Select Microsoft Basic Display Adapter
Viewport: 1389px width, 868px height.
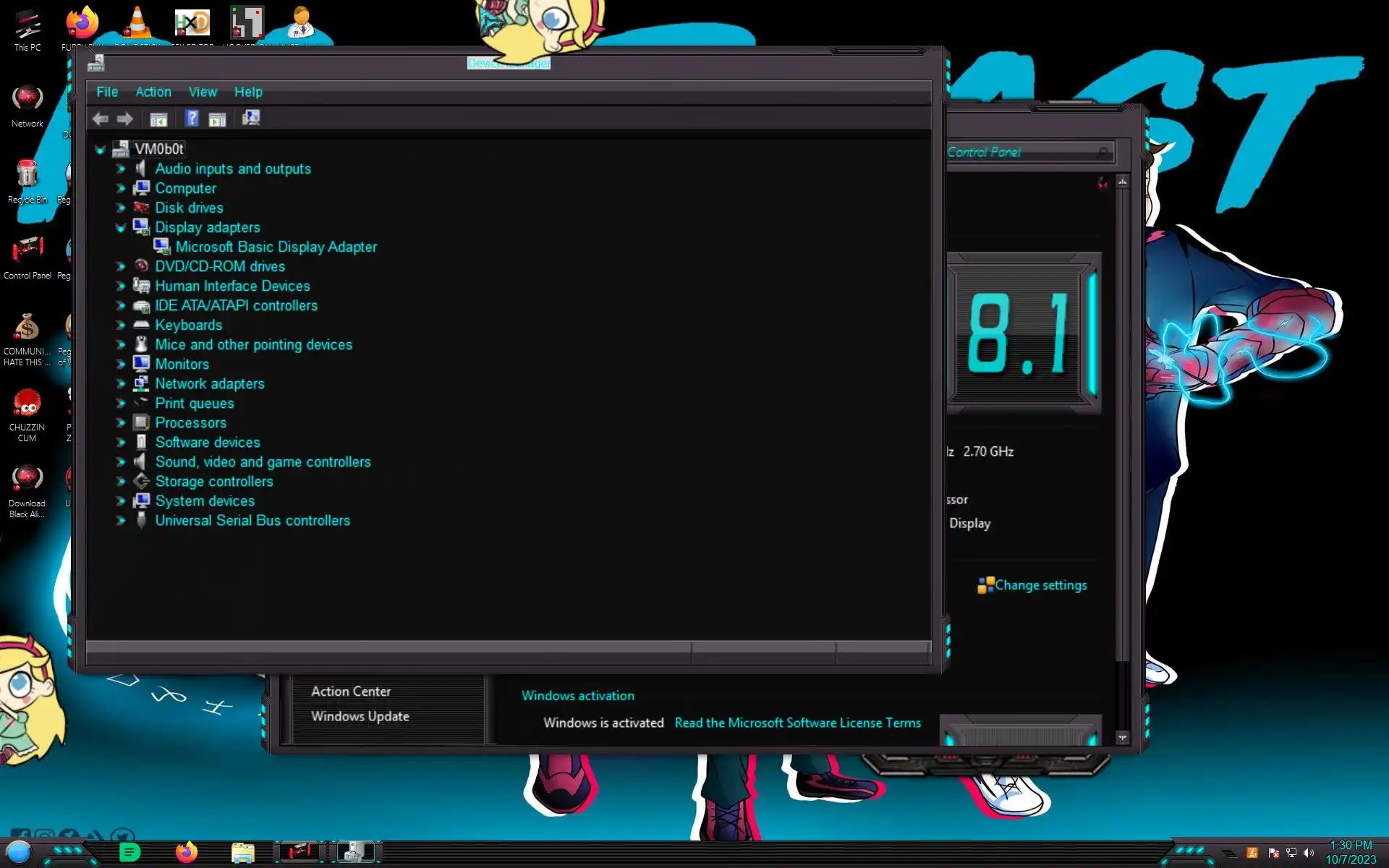[276, 247]
